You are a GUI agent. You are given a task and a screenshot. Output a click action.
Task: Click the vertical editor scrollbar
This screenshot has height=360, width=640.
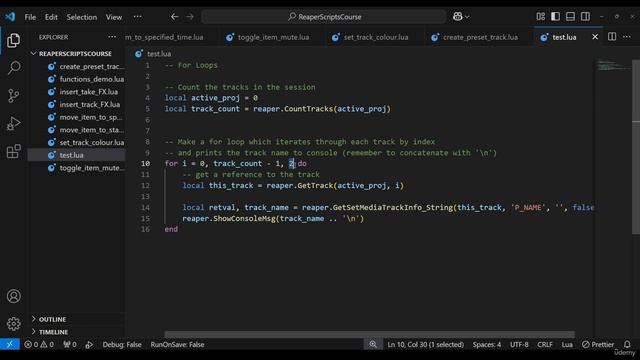(636, 147)
